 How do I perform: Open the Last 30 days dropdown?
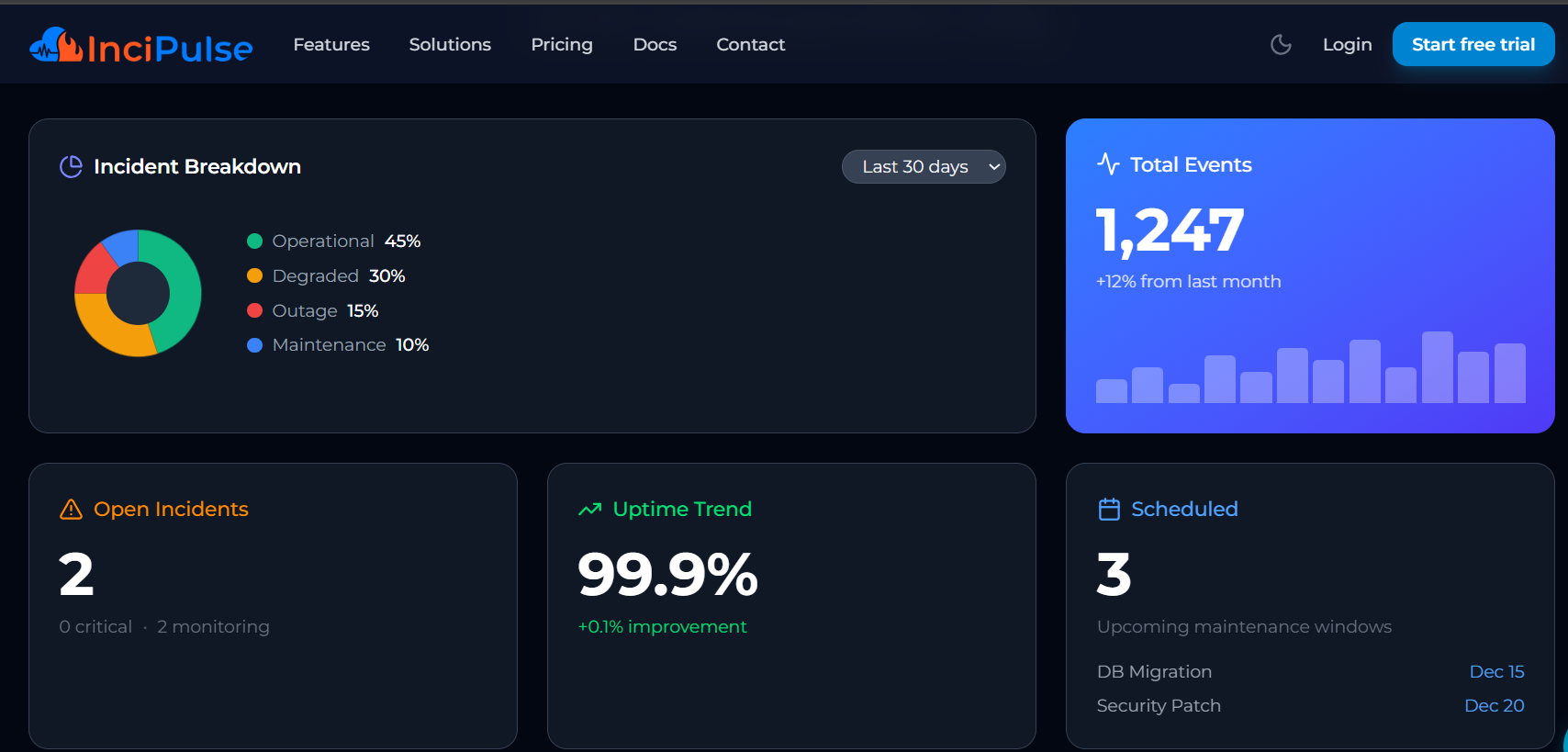click(924, 167)
